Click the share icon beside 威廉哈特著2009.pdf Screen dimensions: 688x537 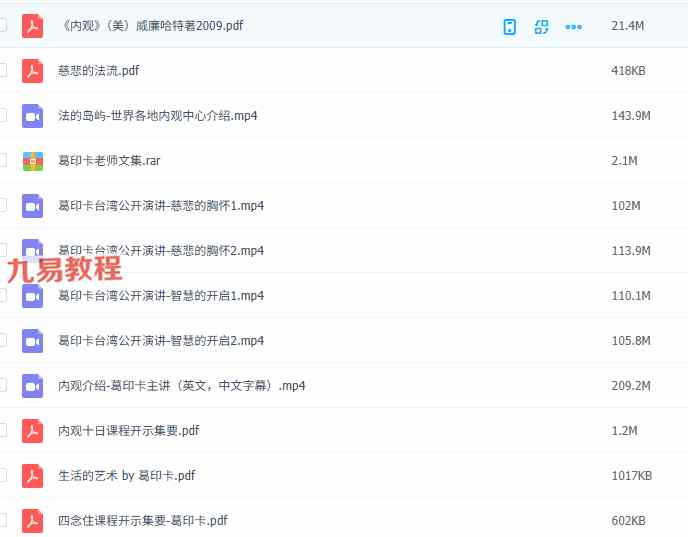541,27
